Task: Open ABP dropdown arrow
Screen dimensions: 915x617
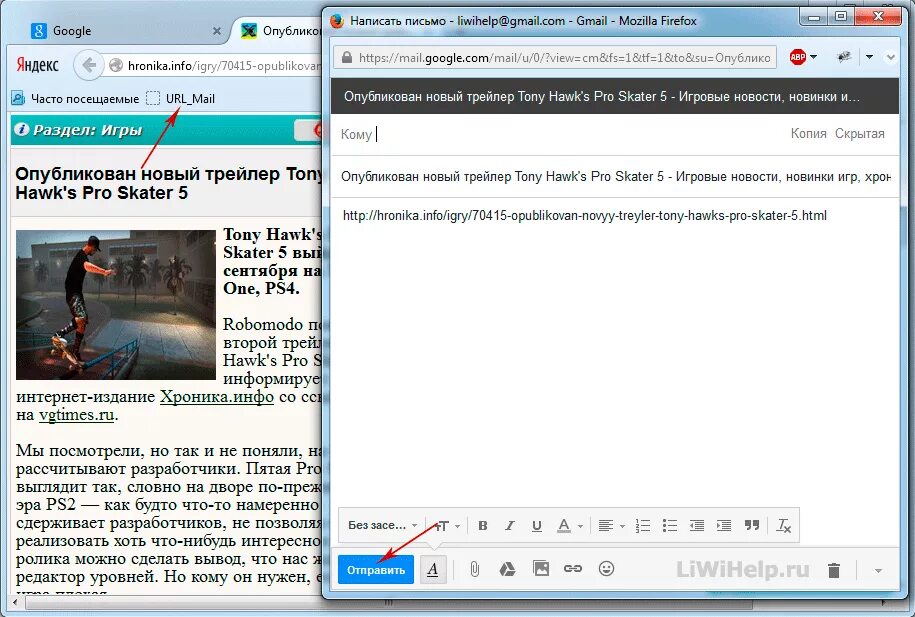Action: pos(813,57)
